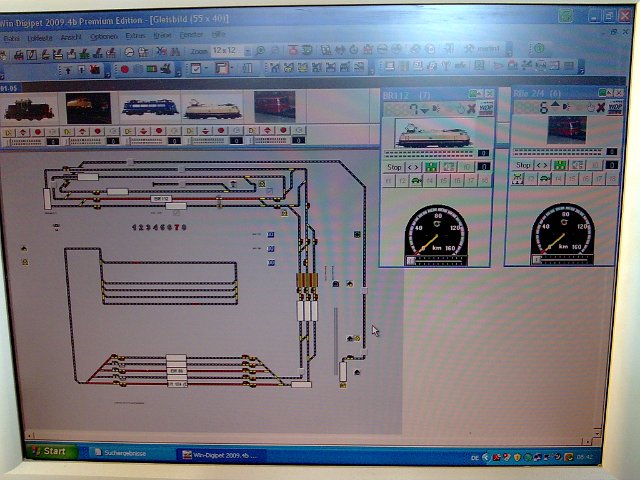Adjust speed slider under first locomotive thumbnail

click(x=26, y=142)
